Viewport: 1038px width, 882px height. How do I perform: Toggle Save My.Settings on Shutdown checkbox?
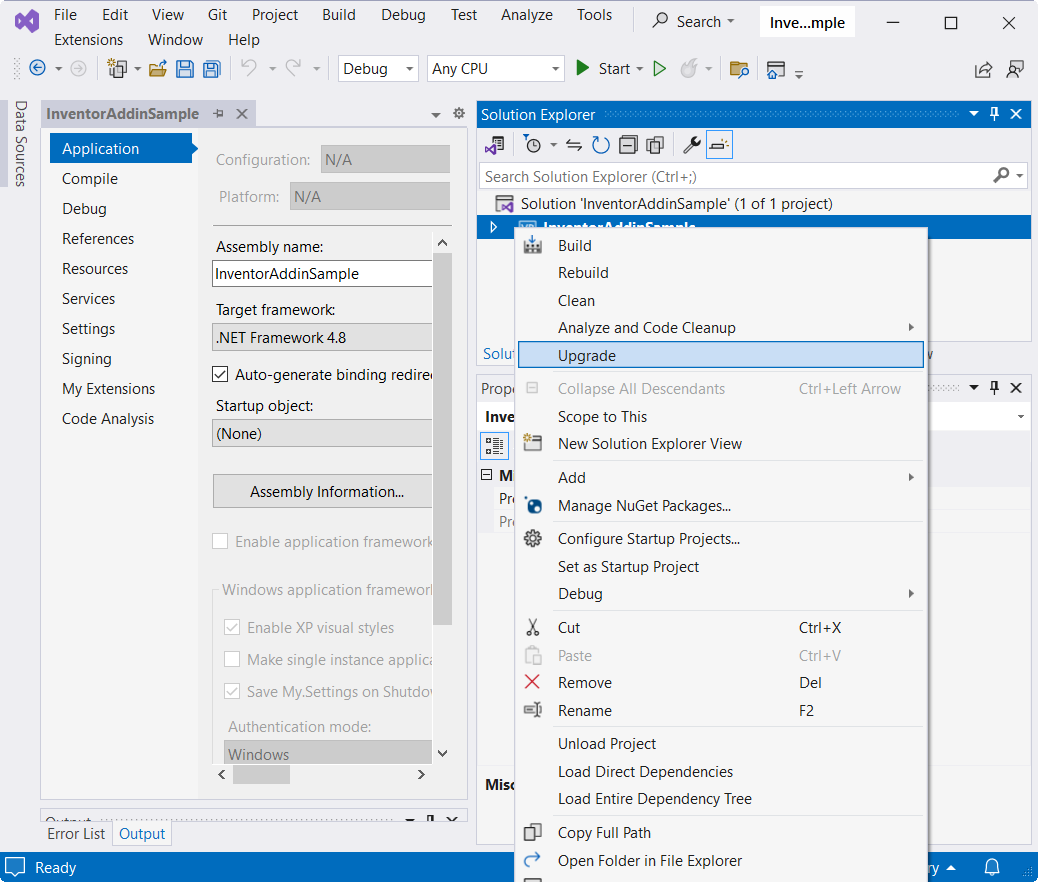click(x=232, y=691)
